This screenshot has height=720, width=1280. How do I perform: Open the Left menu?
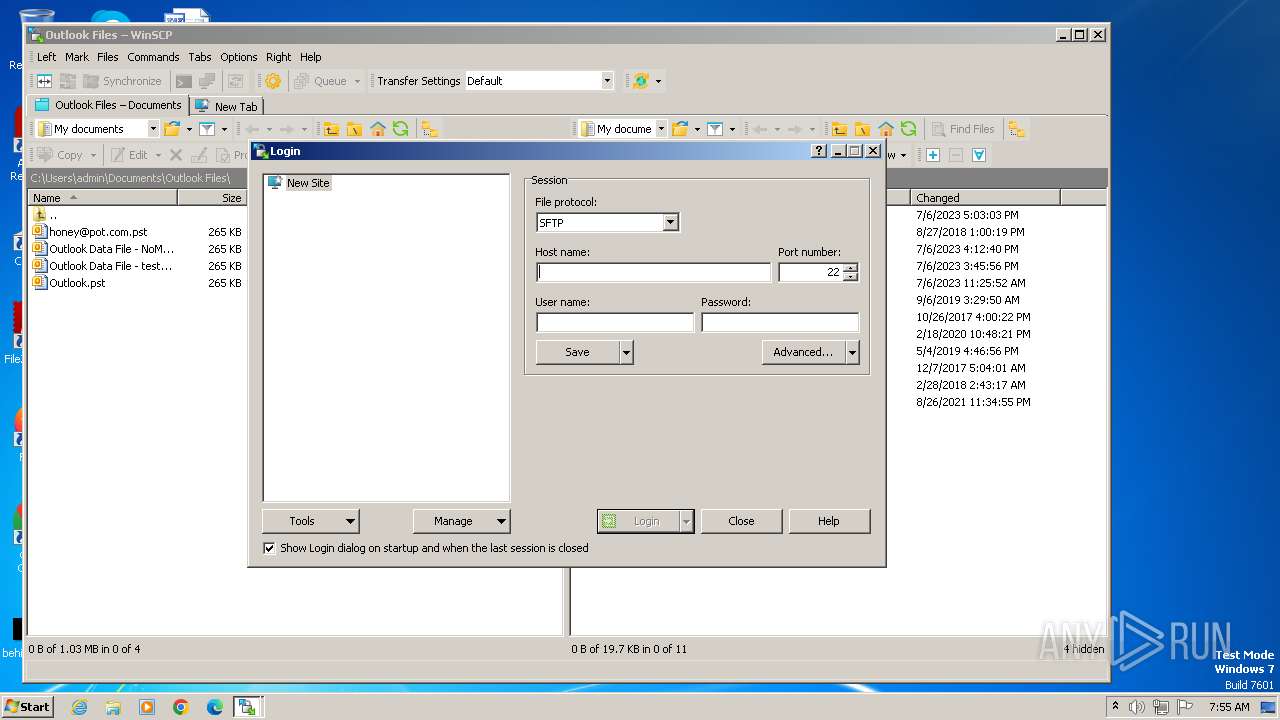[x=47, y=57]
